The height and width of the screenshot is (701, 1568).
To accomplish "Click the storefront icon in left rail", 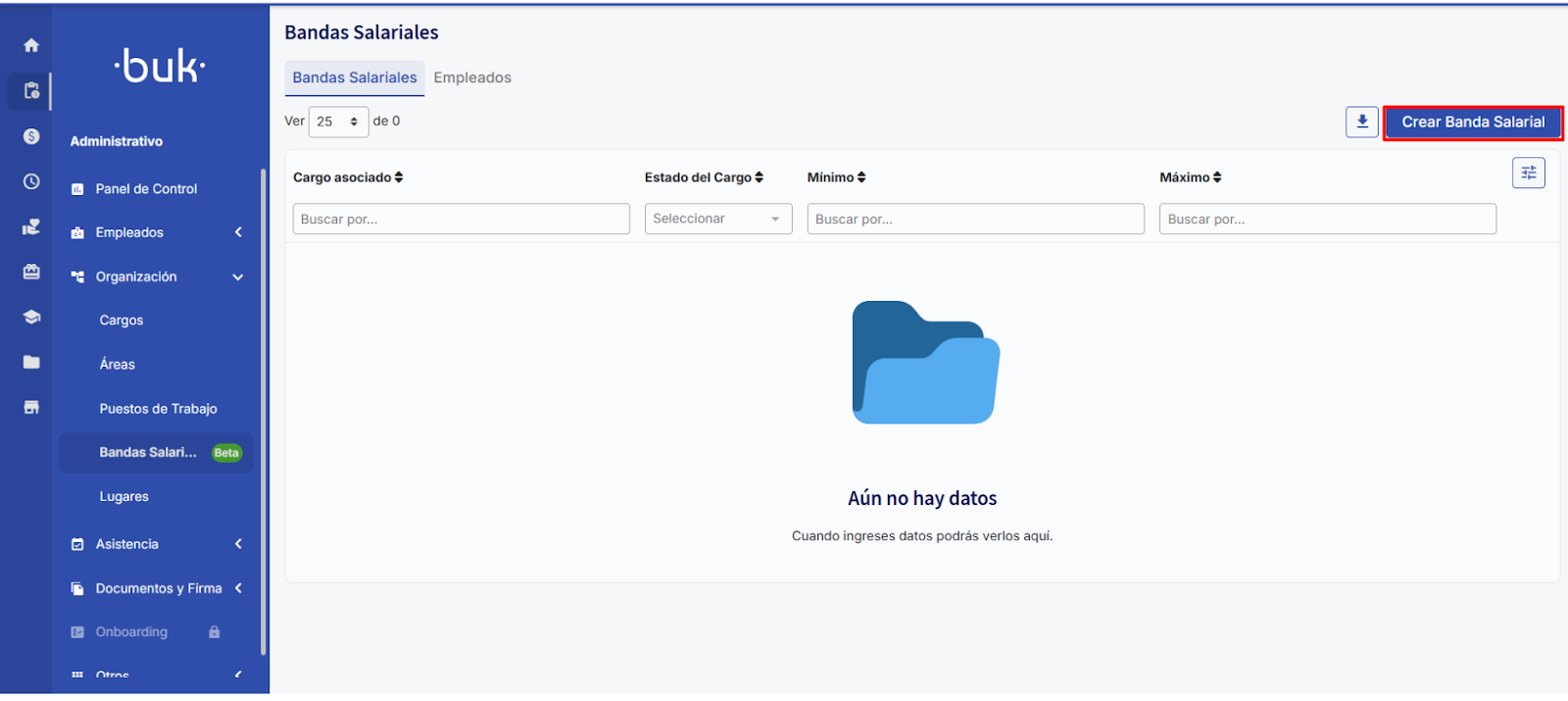I will point(31,407).
